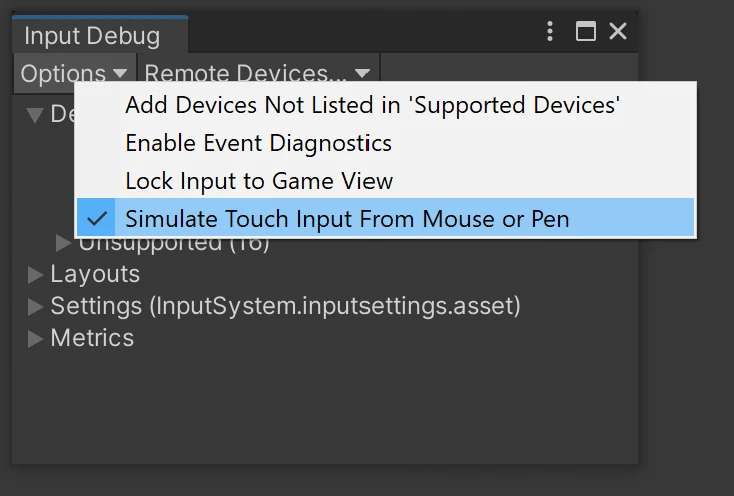Screen dimensions: 734x496
Task: Open the Remote Devices dropdown
Action: pyautogui.click(x=257, y=73)
